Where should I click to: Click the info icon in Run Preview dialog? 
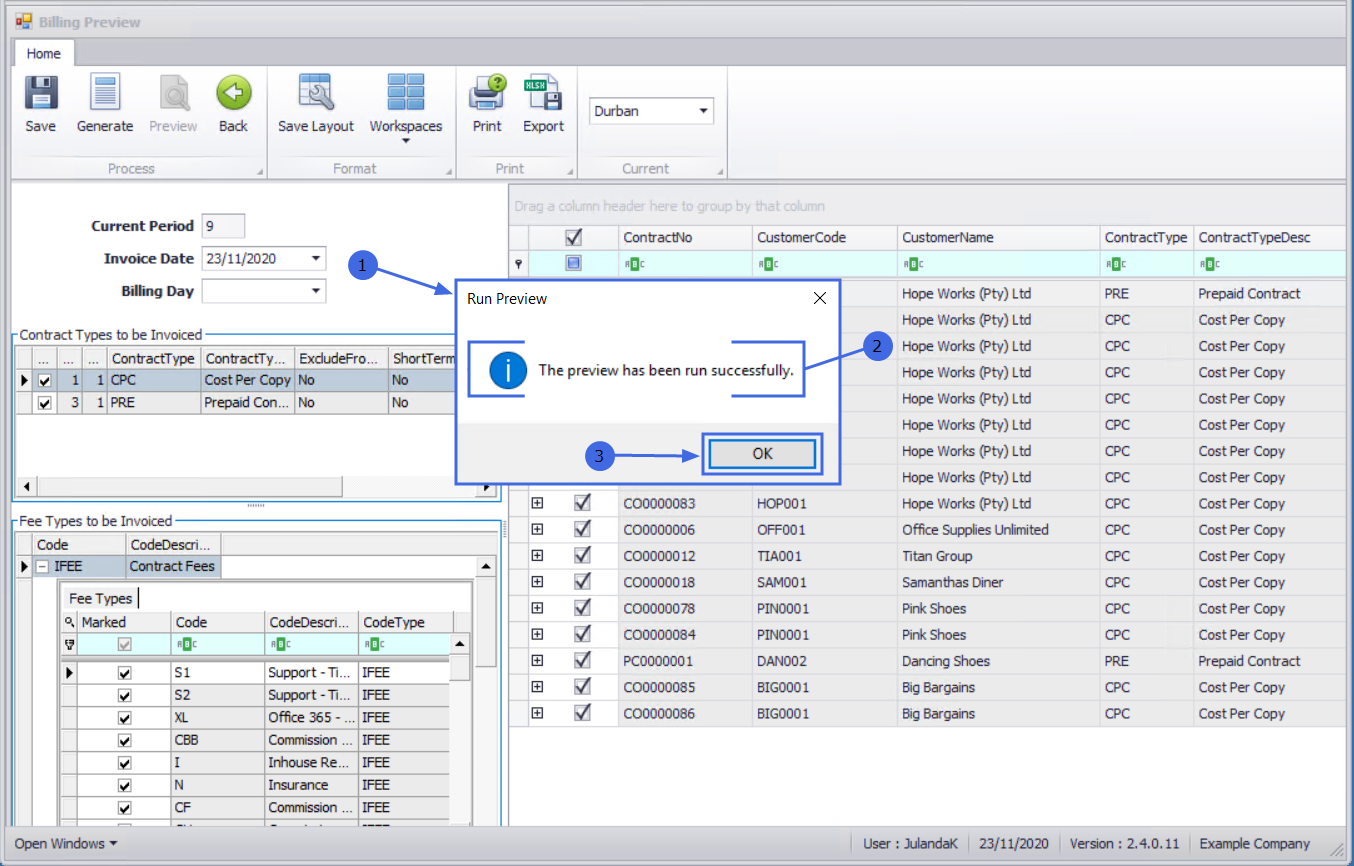click(508, 370)
